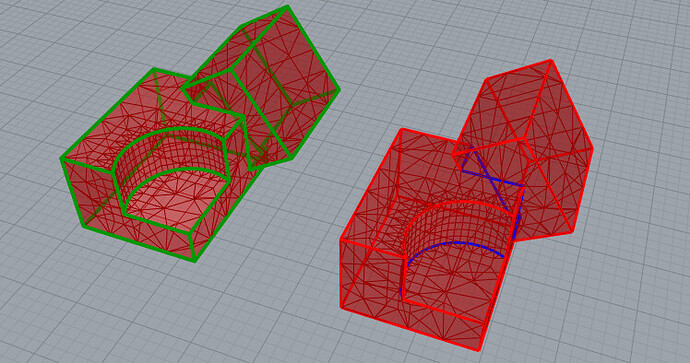
Task: Click bottom-left corner of red-outlined mesh
Action: (x=342, y=306)
